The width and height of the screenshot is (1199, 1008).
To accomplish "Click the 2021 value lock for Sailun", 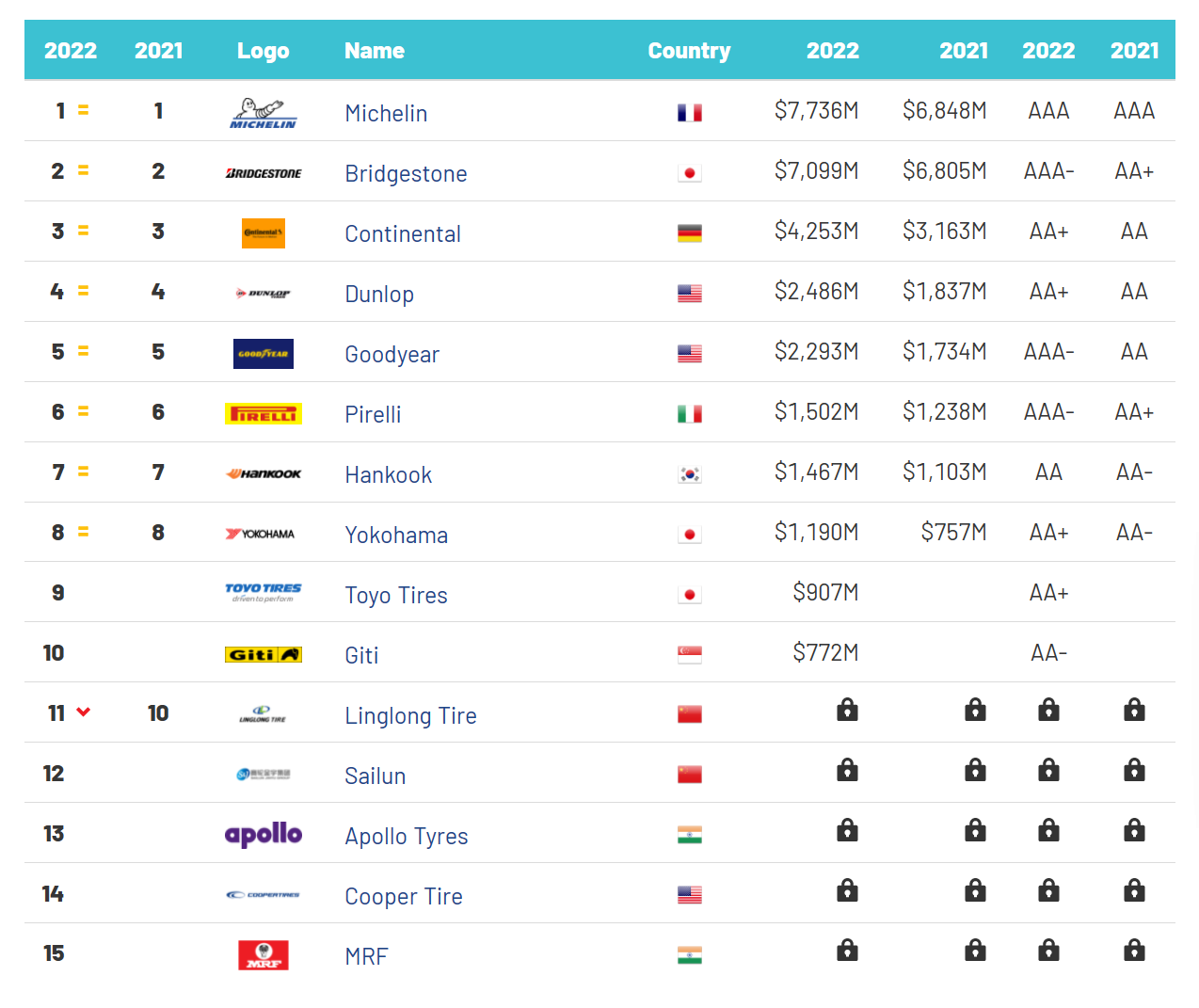I will point(976,770).
